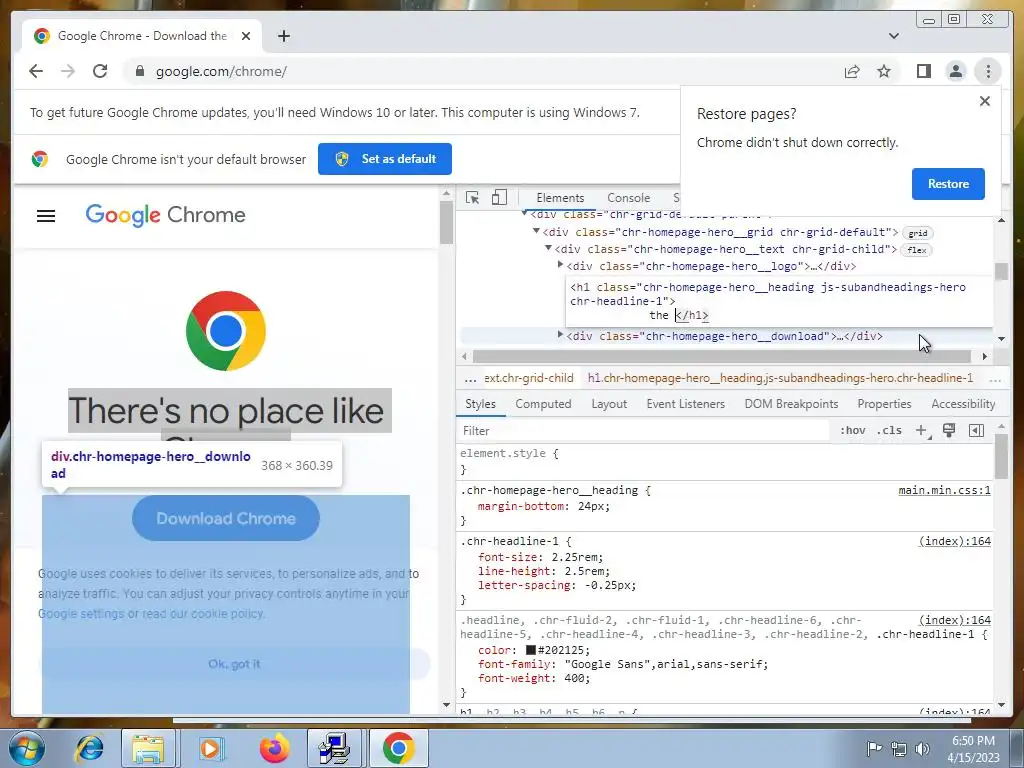1024x768 pixels.
Task: Click the Set as default button
Action: (x=385, y=159)
